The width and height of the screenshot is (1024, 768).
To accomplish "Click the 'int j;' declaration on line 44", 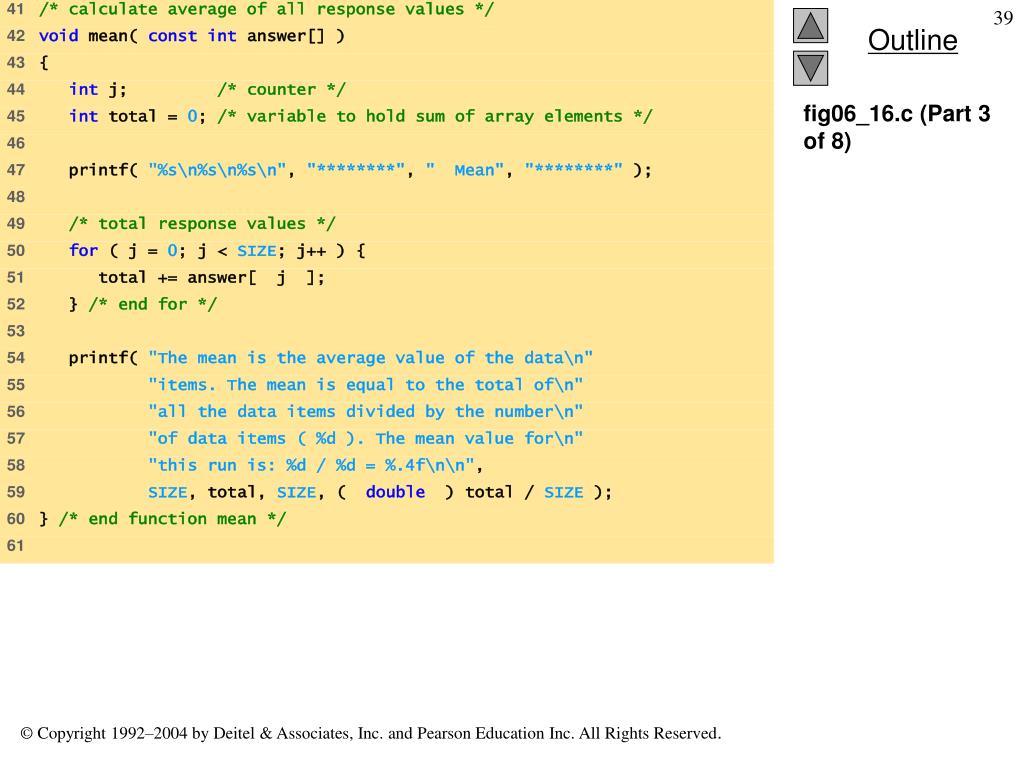I will click(98, 89).
